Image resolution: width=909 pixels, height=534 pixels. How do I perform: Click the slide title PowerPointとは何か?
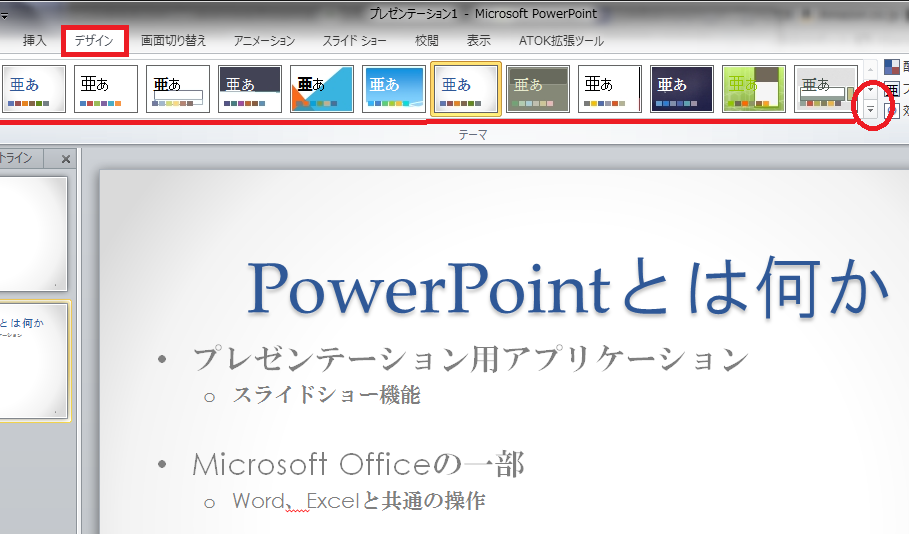click(x=568, y=288)
